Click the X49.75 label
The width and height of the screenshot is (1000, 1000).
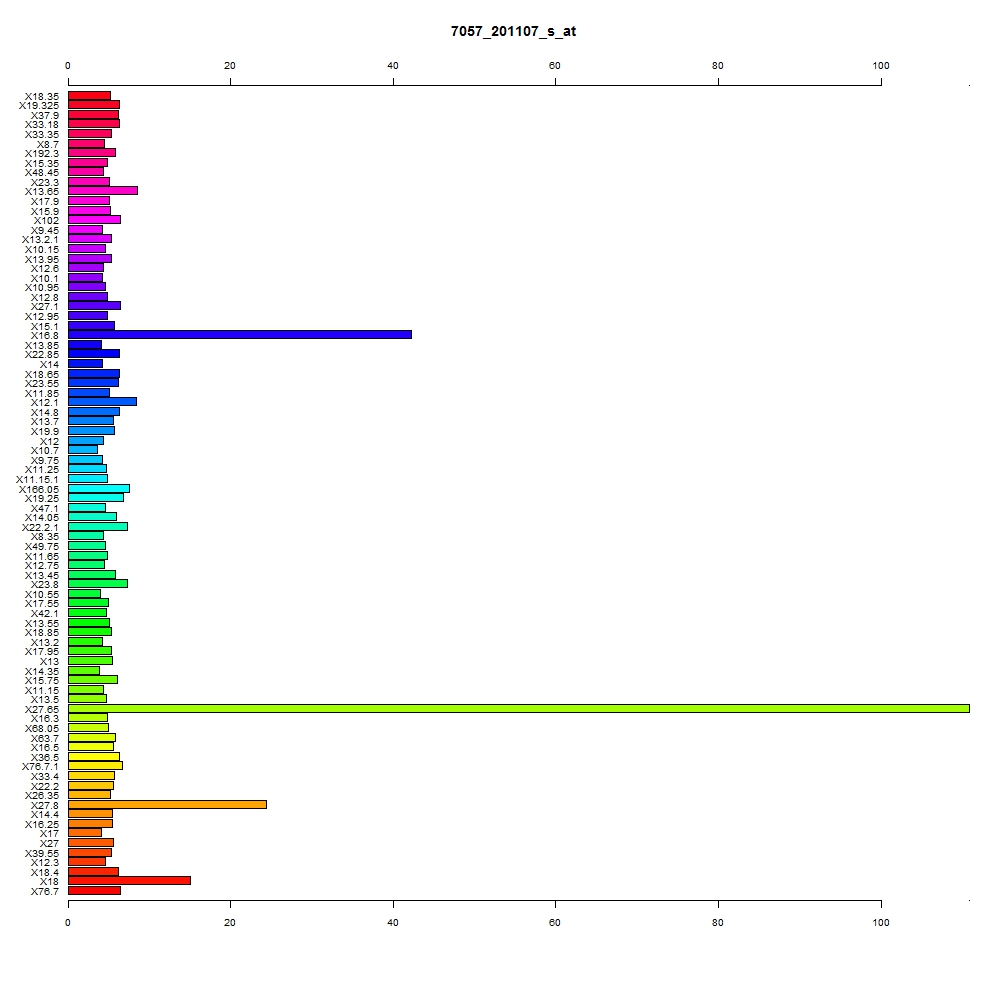click(x=41, y=547)
